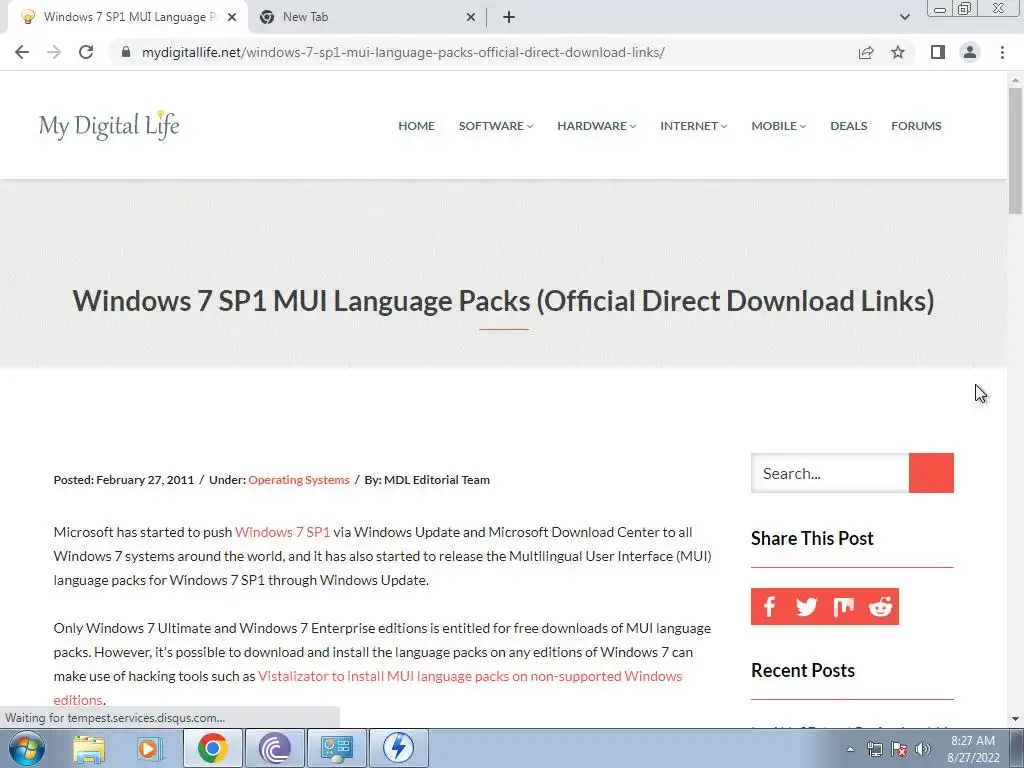The height and width of the screenshot is (768, 1024).
Task: Click 'MDL Editorial Team' author text
Action: [x=436, y=480]
